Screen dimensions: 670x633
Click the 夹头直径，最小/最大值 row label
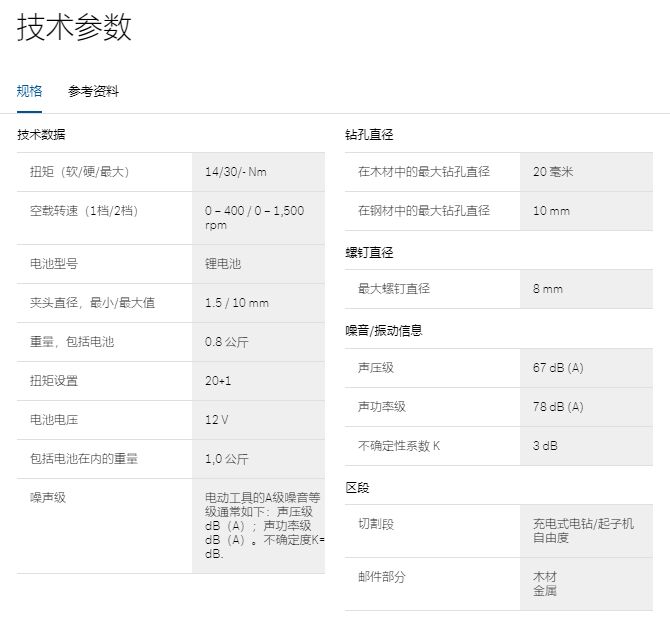click(92, 303)
